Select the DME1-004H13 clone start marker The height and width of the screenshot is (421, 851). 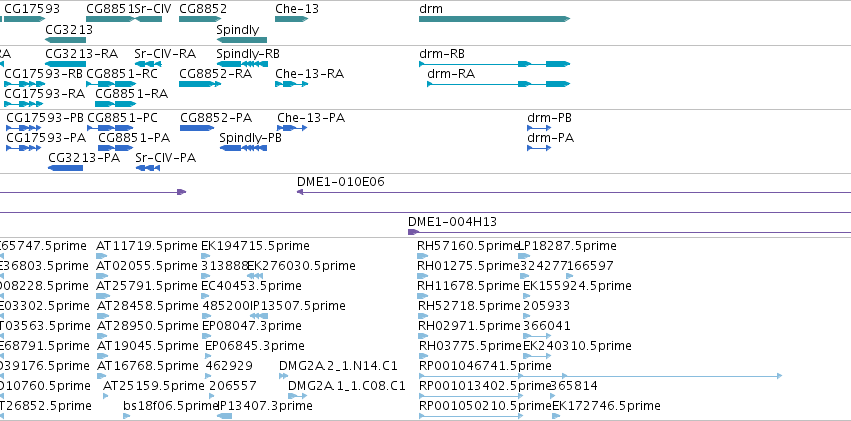(x=413, y=232)
